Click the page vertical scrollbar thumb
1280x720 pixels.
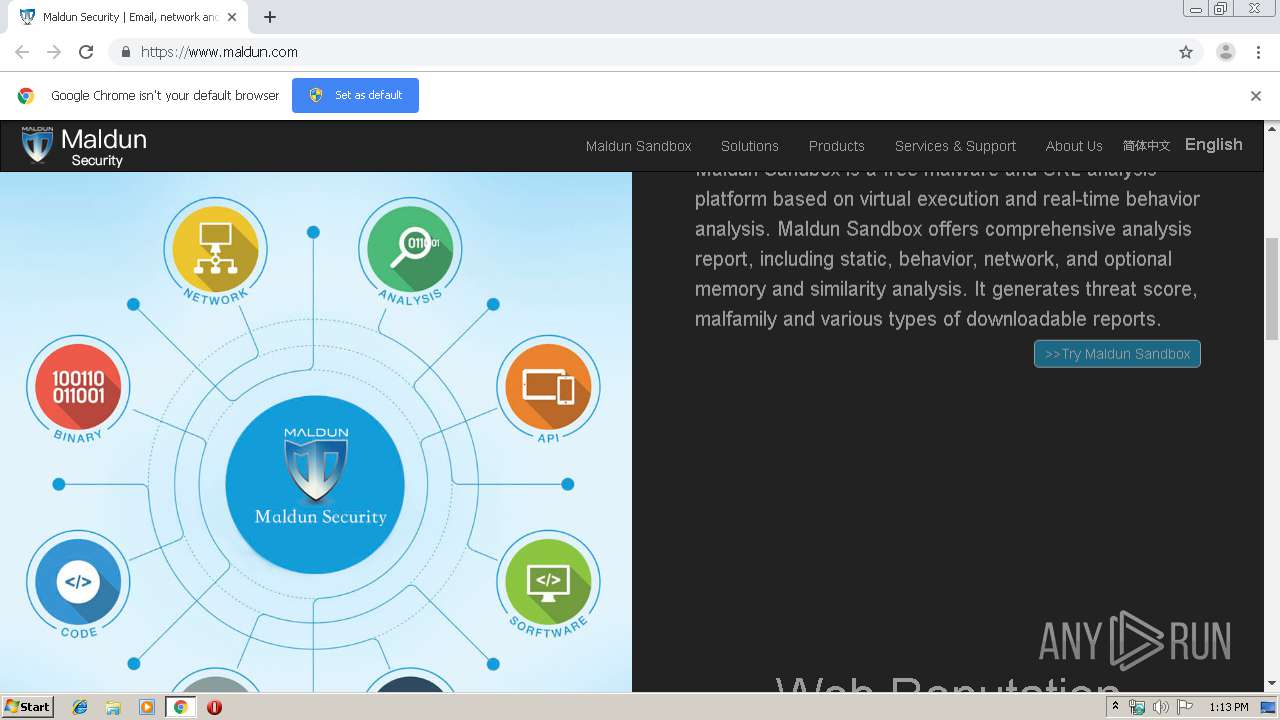pyautogui.click(x=1272, y=290)
